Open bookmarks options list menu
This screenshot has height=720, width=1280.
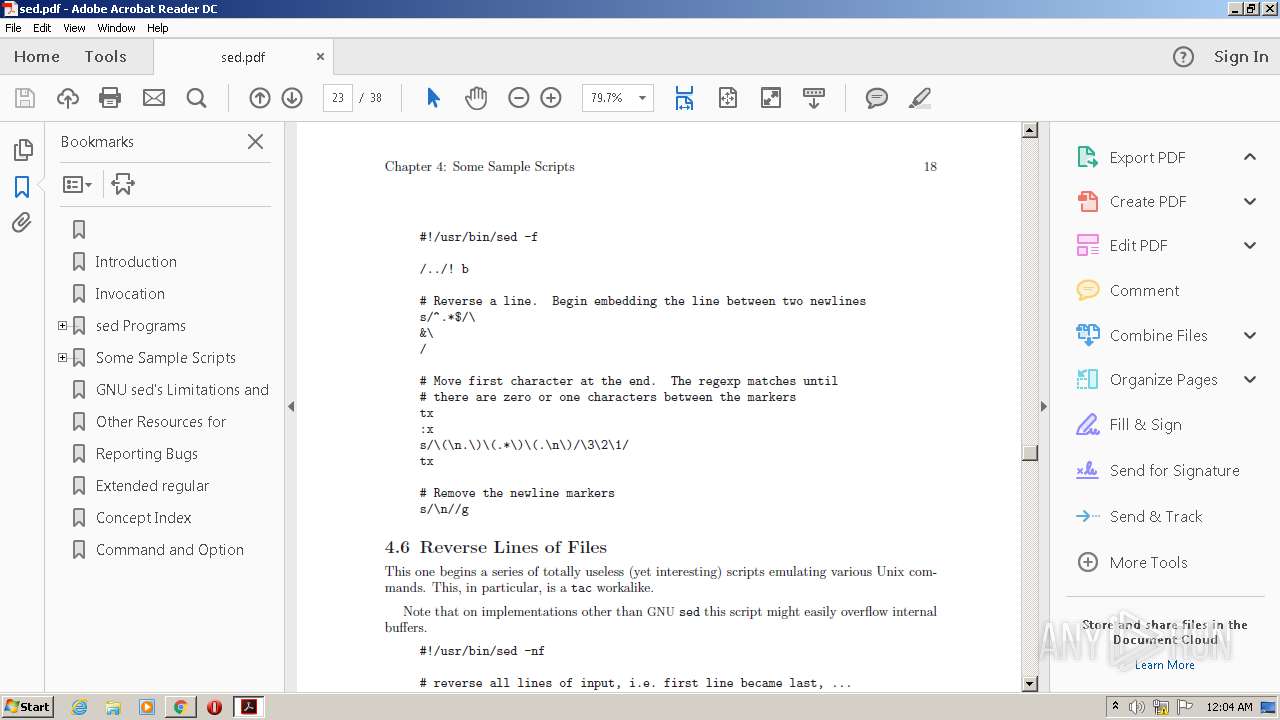(x=77, y=184)
